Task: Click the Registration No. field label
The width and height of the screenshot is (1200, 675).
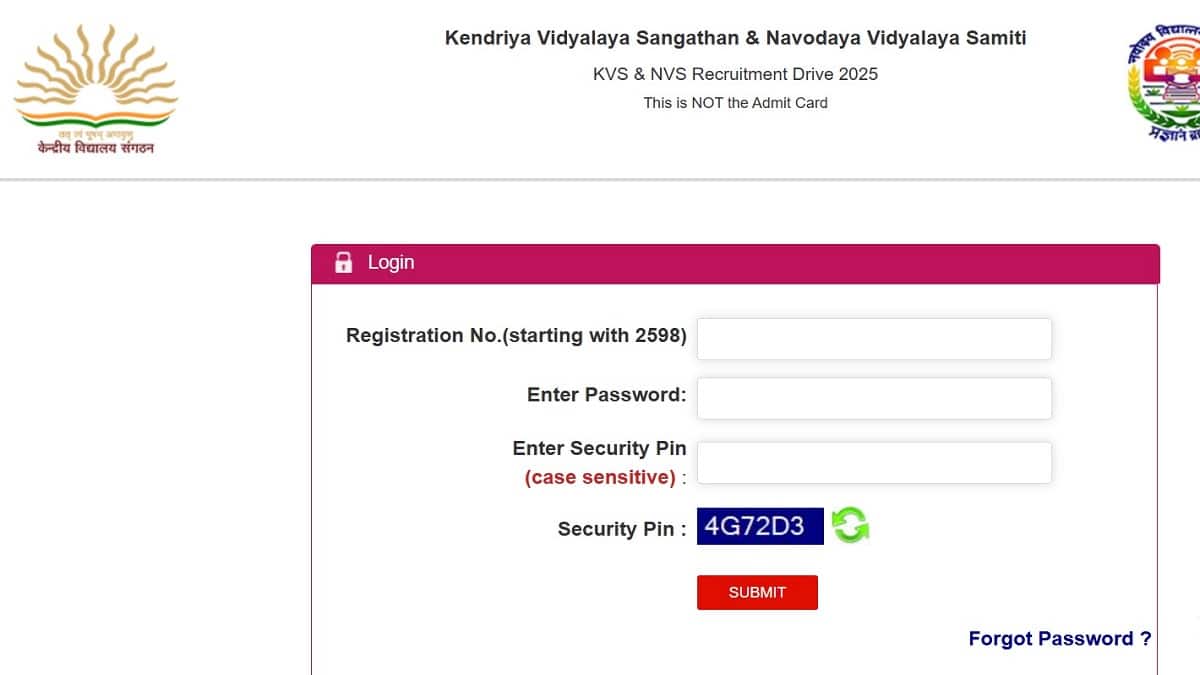Action: click(x=516, y=336)
